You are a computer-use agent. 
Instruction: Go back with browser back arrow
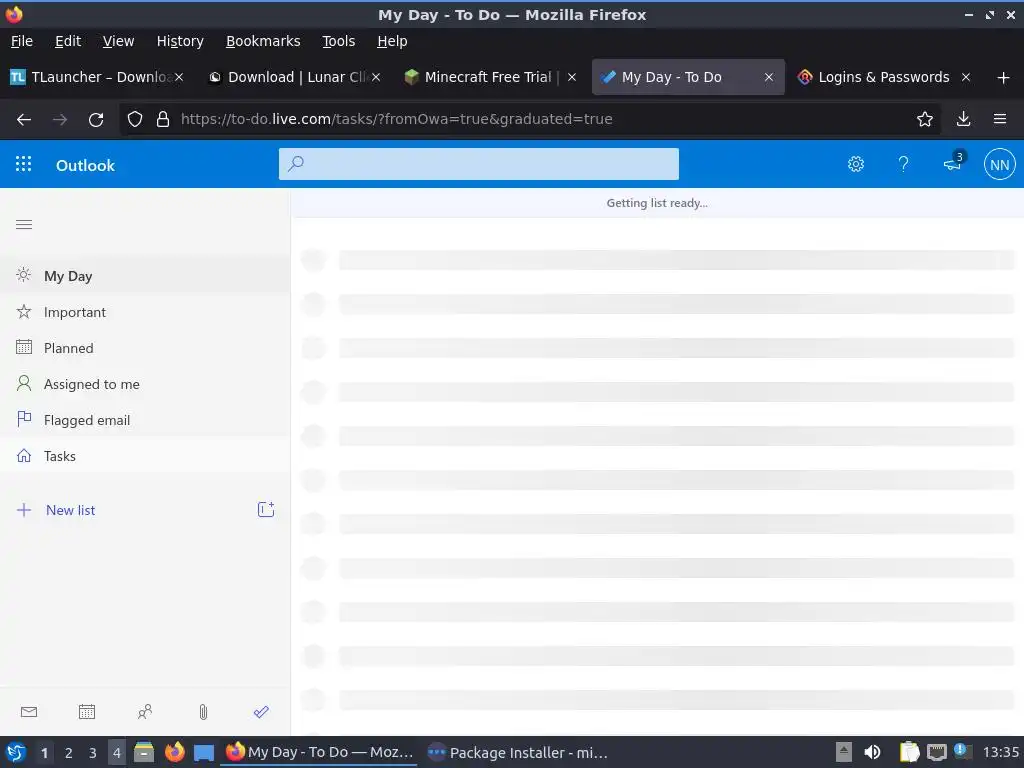24,119
